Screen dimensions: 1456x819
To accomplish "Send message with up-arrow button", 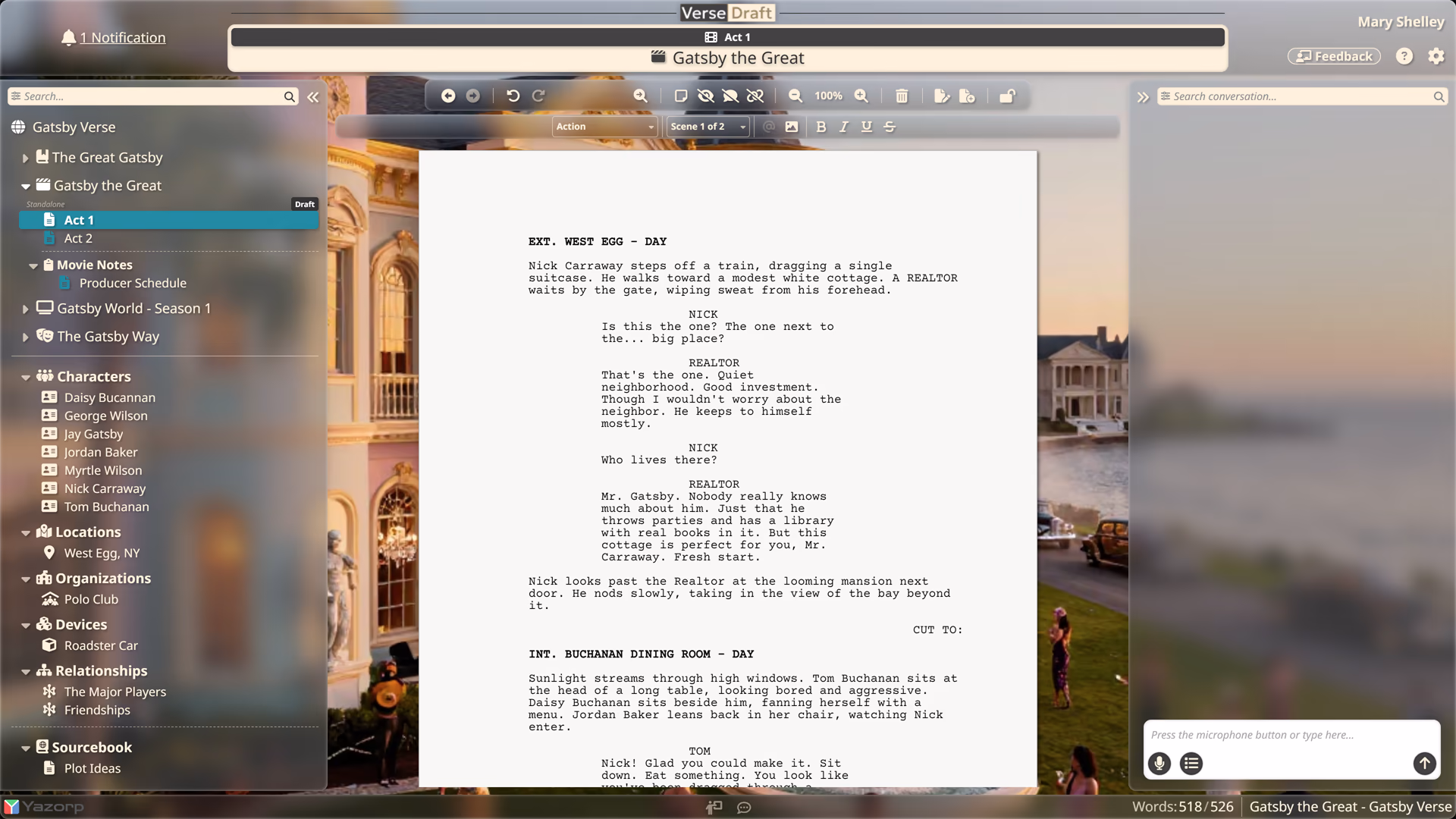I will (x=1424, y=763).
